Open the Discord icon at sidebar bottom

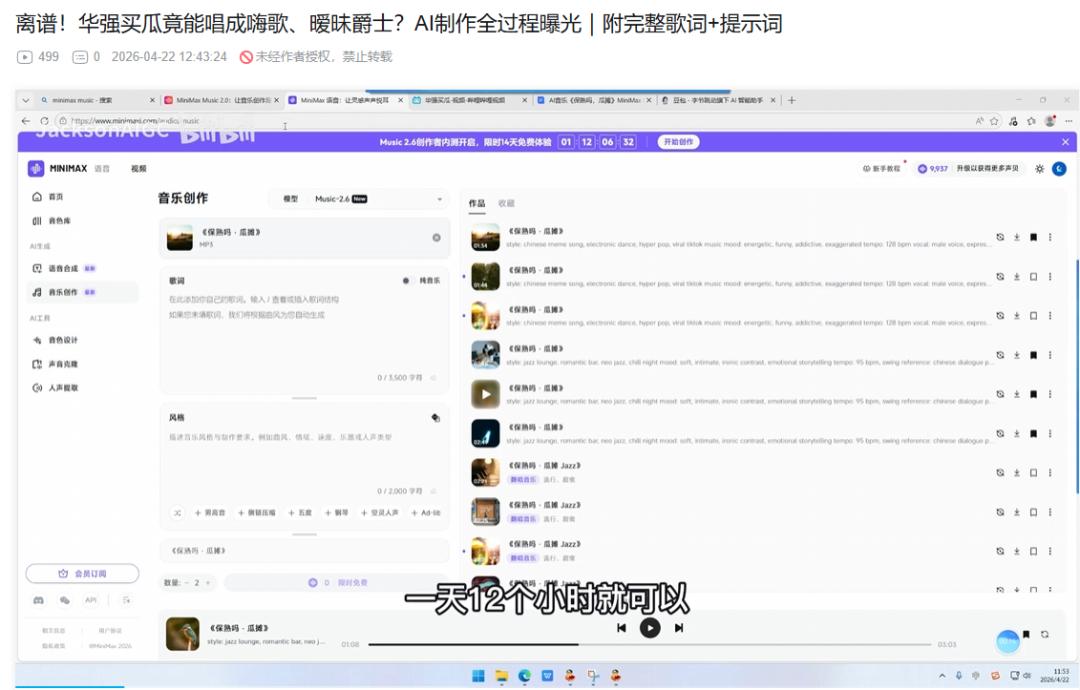click(39, 600)
